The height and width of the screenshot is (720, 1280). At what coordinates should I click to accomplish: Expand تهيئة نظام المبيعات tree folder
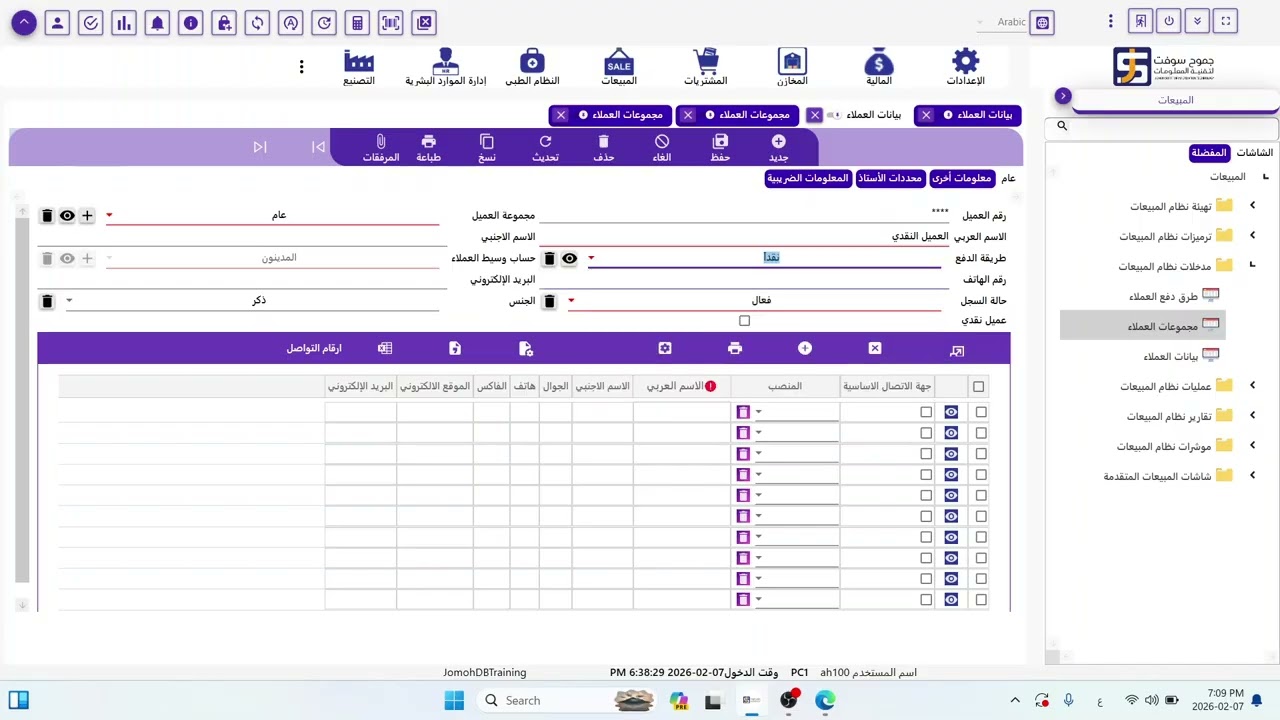[x=1252, y=206]
